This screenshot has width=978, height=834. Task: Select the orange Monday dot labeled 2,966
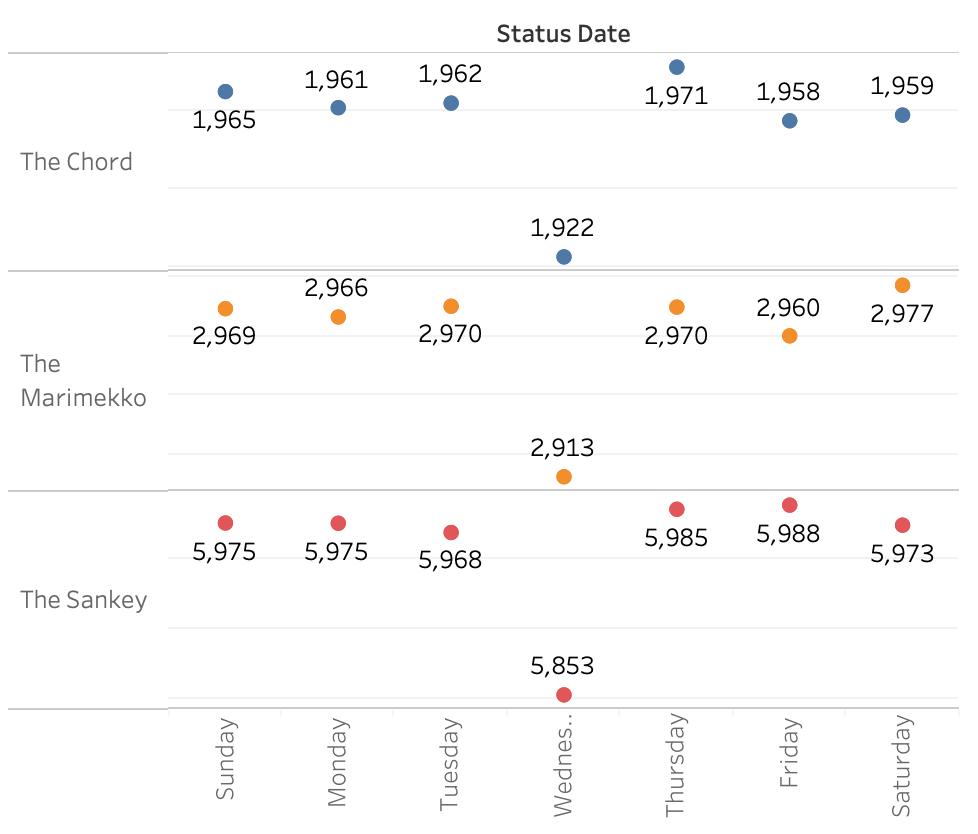(x=338, y=317)
